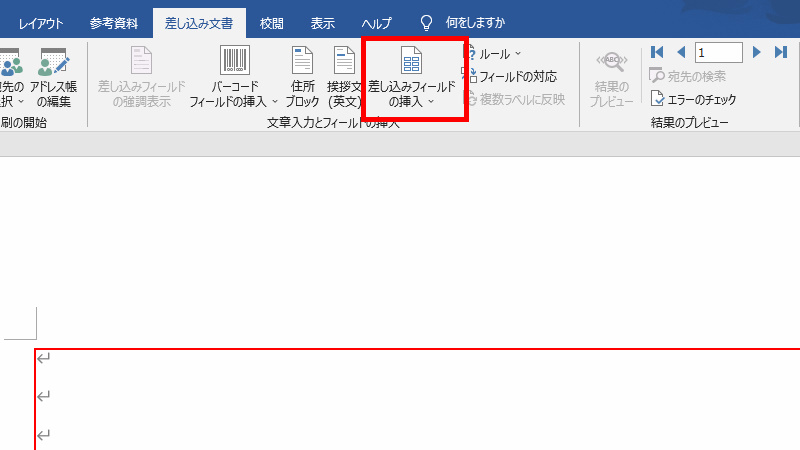This screenshot has height=450, width=800.
Task: Open the Rules (ルール) dropdown
Action: 497,54
